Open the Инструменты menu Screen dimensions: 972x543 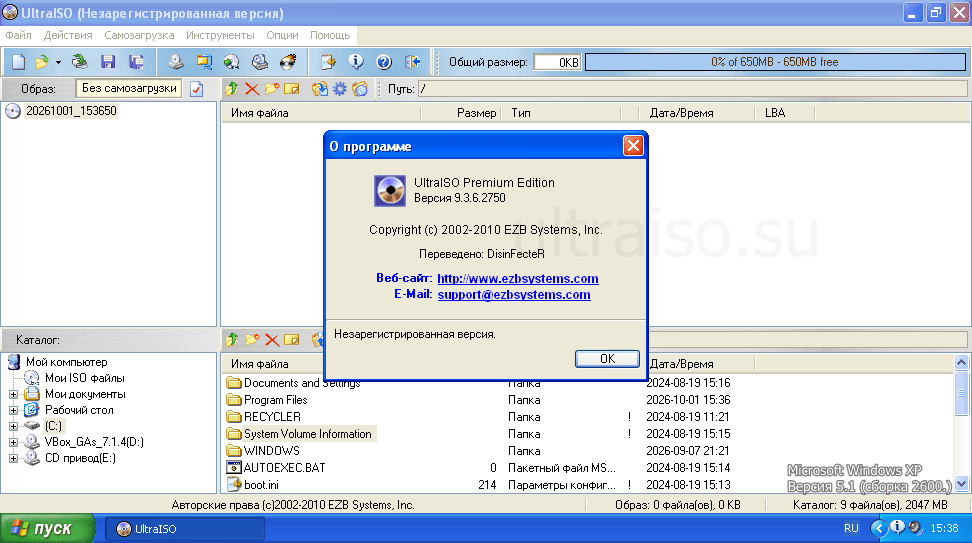220,35
